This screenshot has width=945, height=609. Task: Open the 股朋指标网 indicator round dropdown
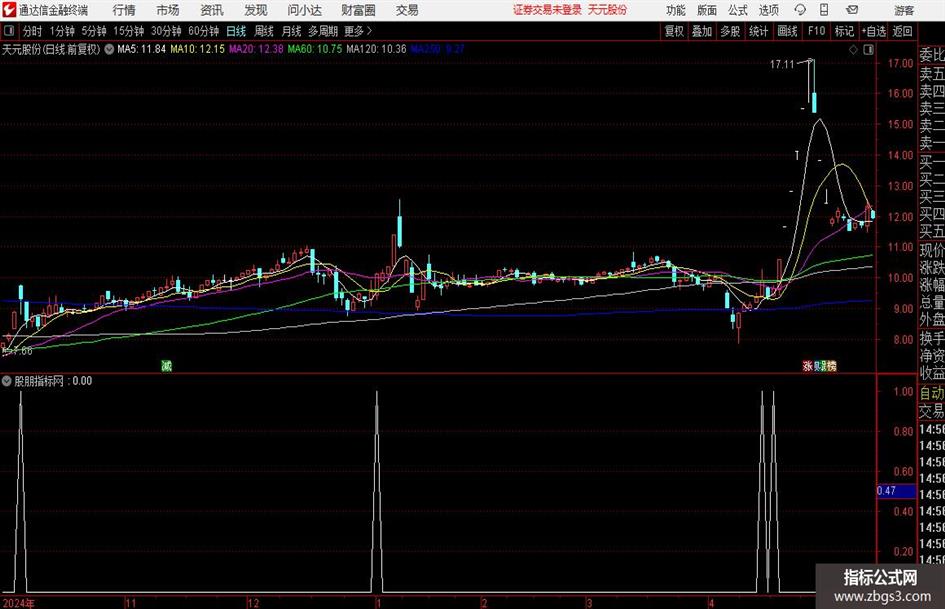7,381
